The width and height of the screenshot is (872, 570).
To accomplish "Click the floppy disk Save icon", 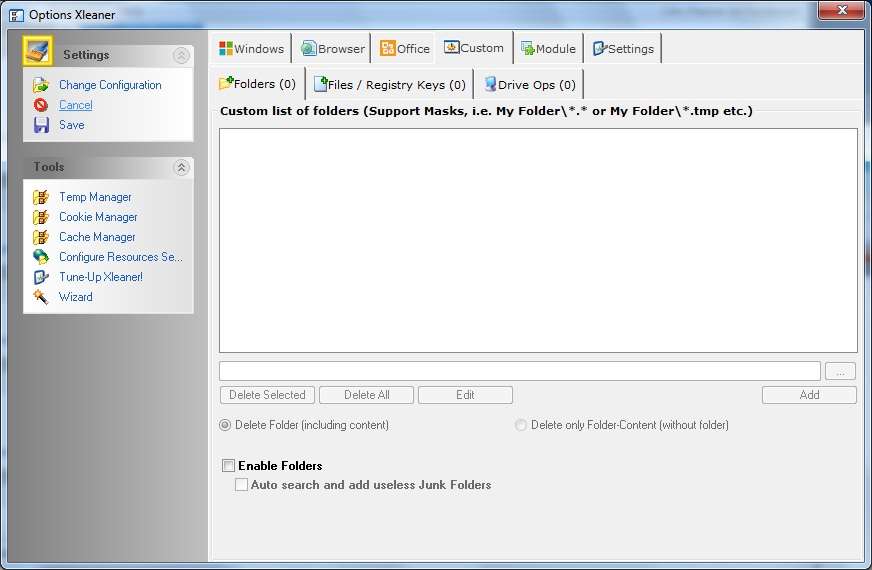I will [41, 125].
